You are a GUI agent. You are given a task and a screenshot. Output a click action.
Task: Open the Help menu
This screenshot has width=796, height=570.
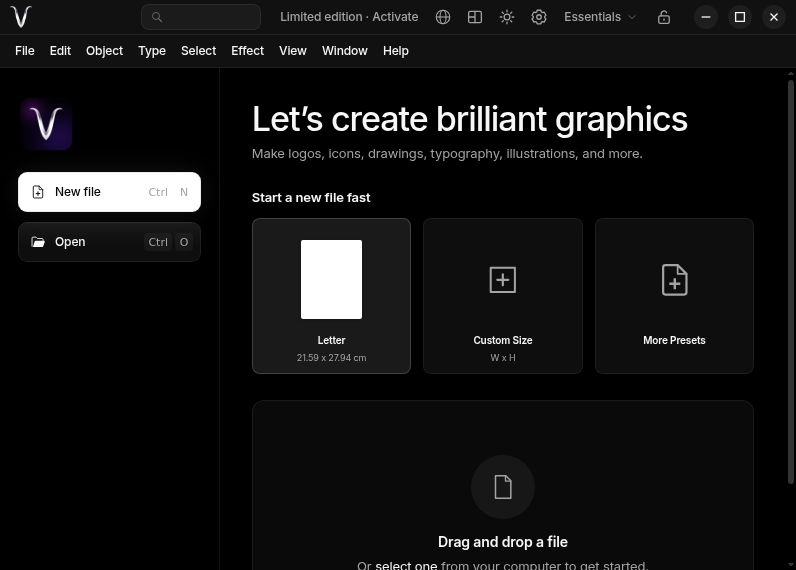(x=396, y=51)
